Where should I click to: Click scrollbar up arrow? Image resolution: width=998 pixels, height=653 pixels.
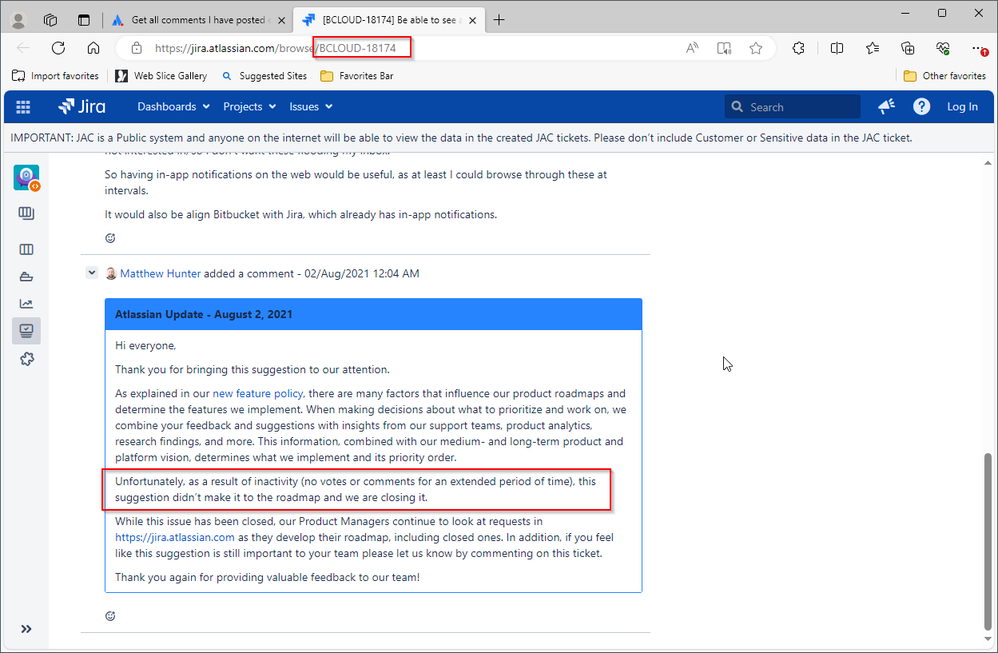click(x=988, y=163)
